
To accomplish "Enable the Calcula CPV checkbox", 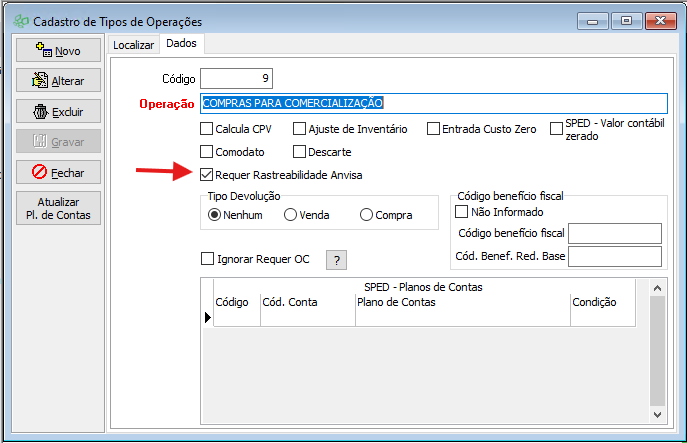I will tap(207, 128).
